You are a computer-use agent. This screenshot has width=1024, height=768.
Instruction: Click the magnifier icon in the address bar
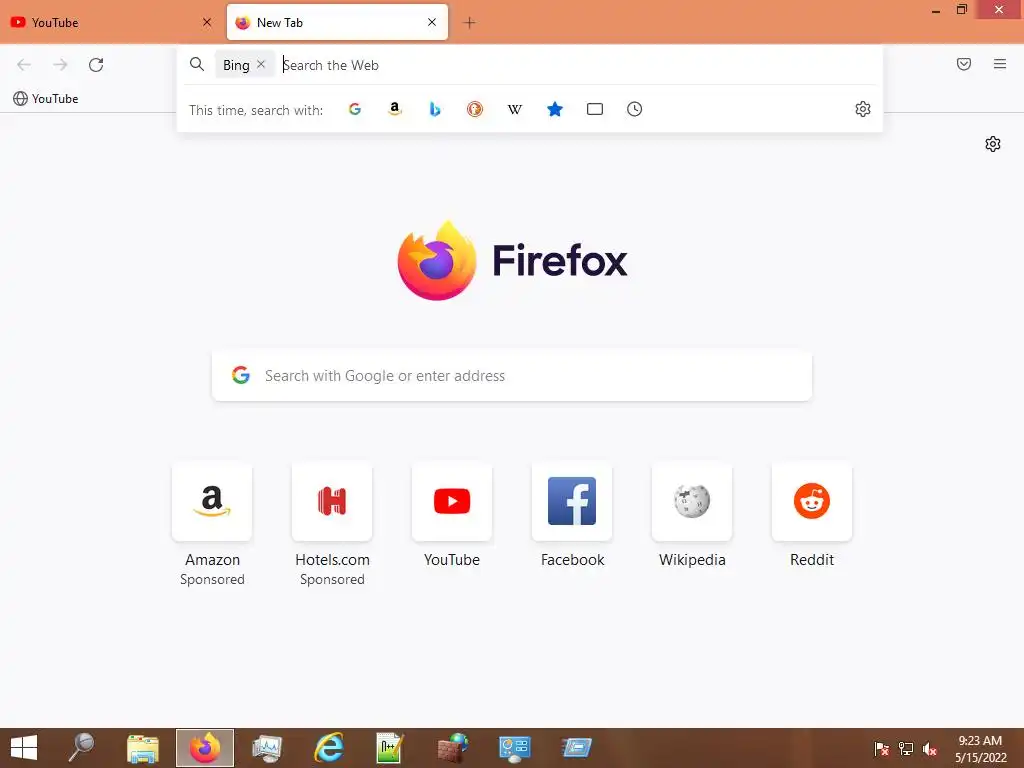click(x=197, y=64)
